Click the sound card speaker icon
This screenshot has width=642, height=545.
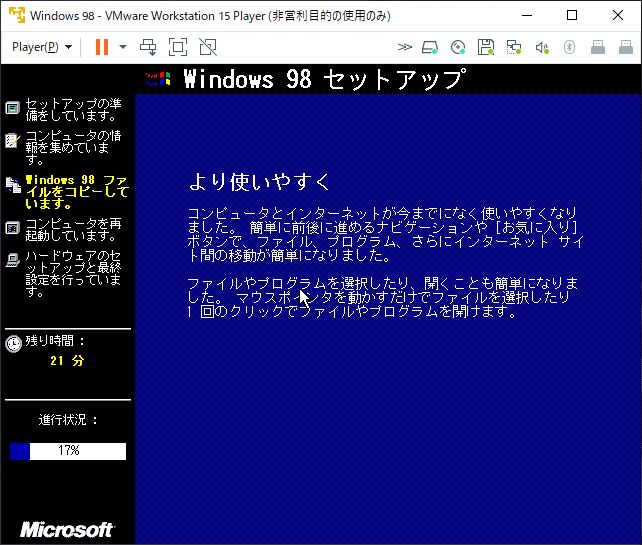coord(542,48)
